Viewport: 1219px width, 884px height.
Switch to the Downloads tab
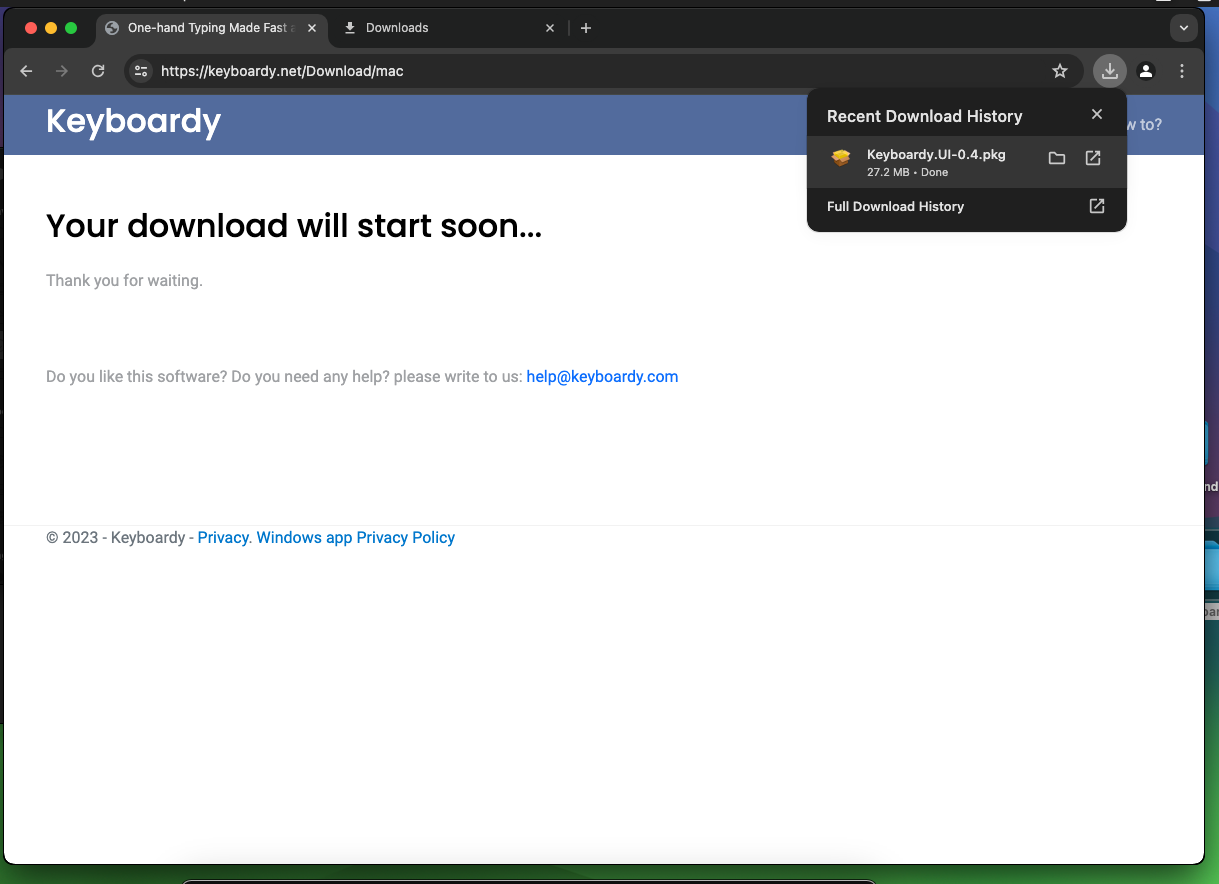(x=447, y=28)
